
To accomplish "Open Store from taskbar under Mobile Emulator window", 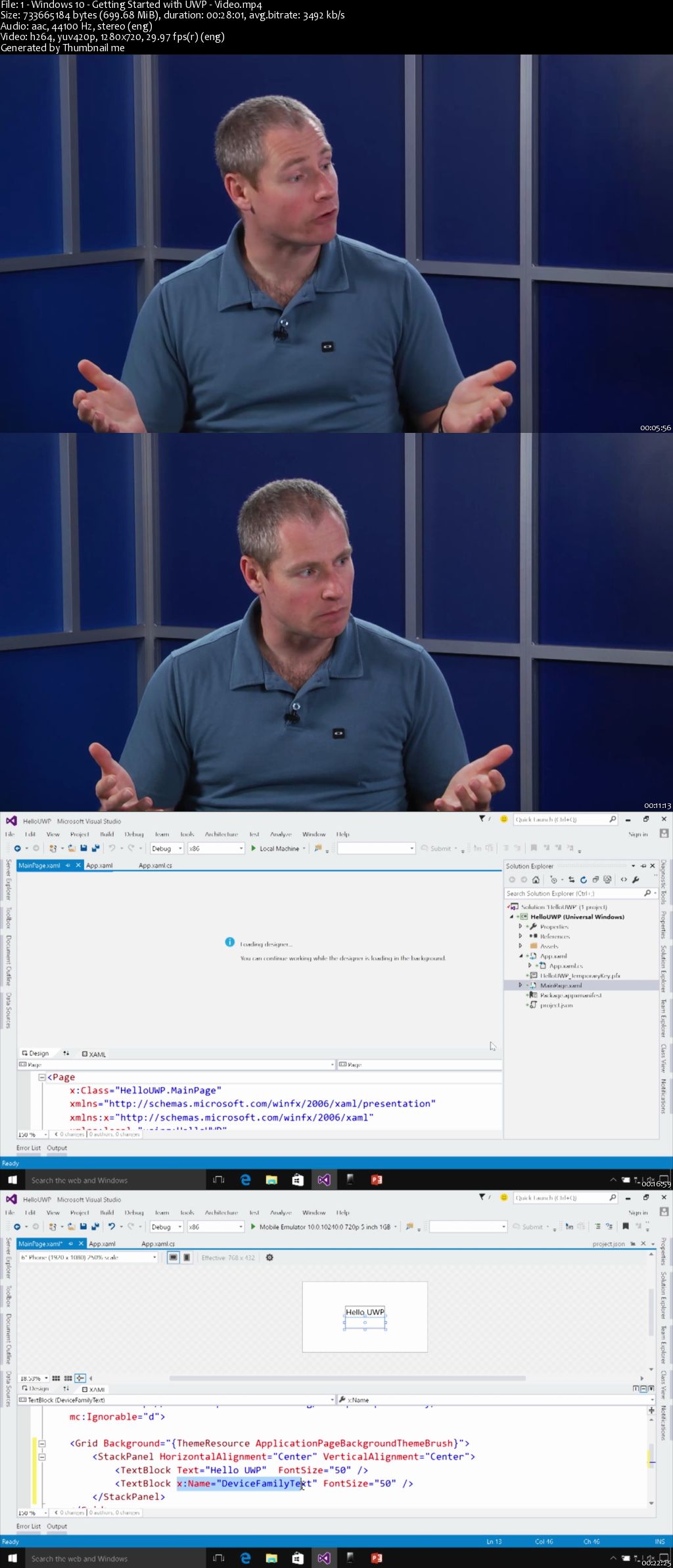I will pos(298,1558).
